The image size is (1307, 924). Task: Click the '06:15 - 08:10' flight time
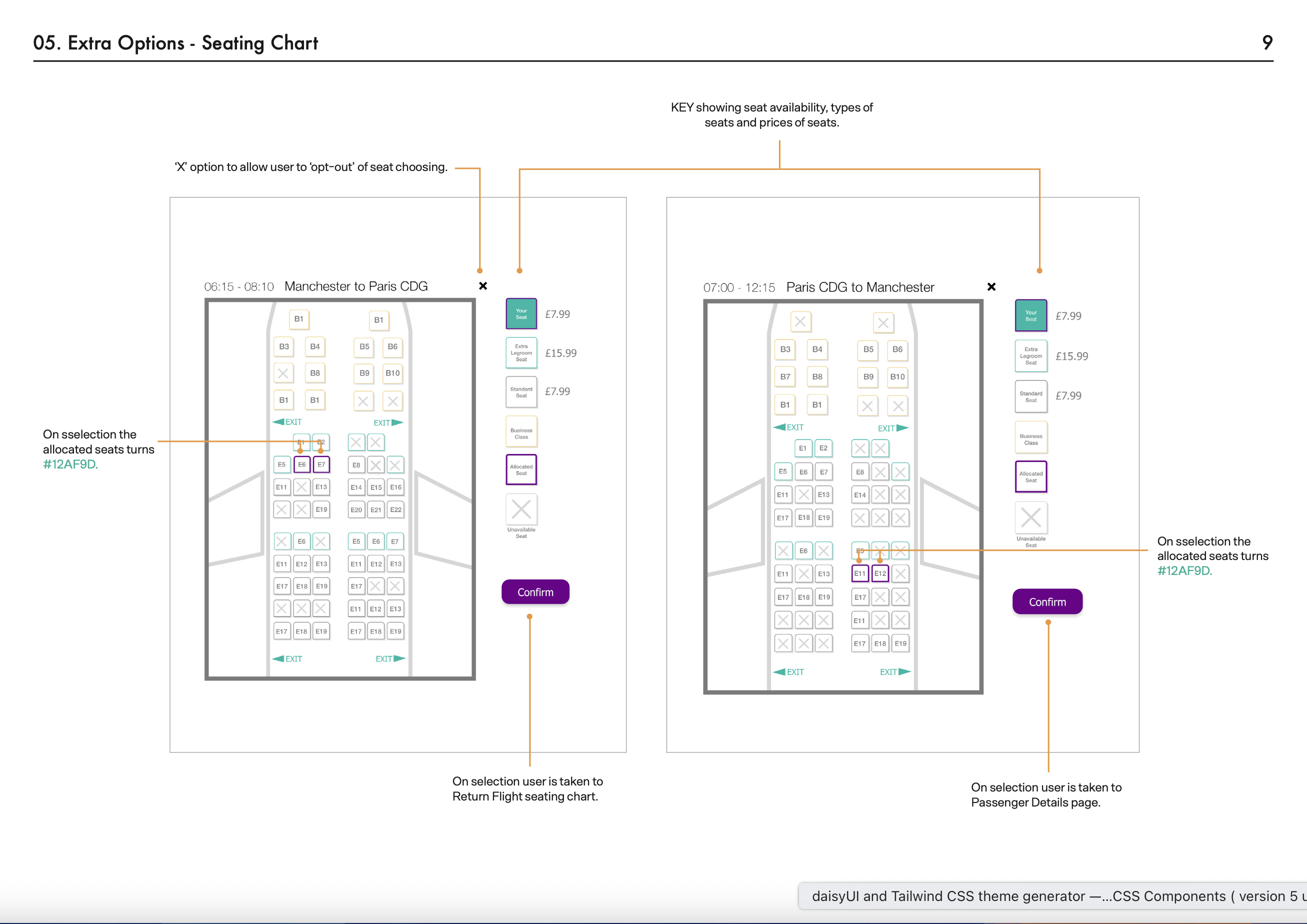tap(239, 287)
